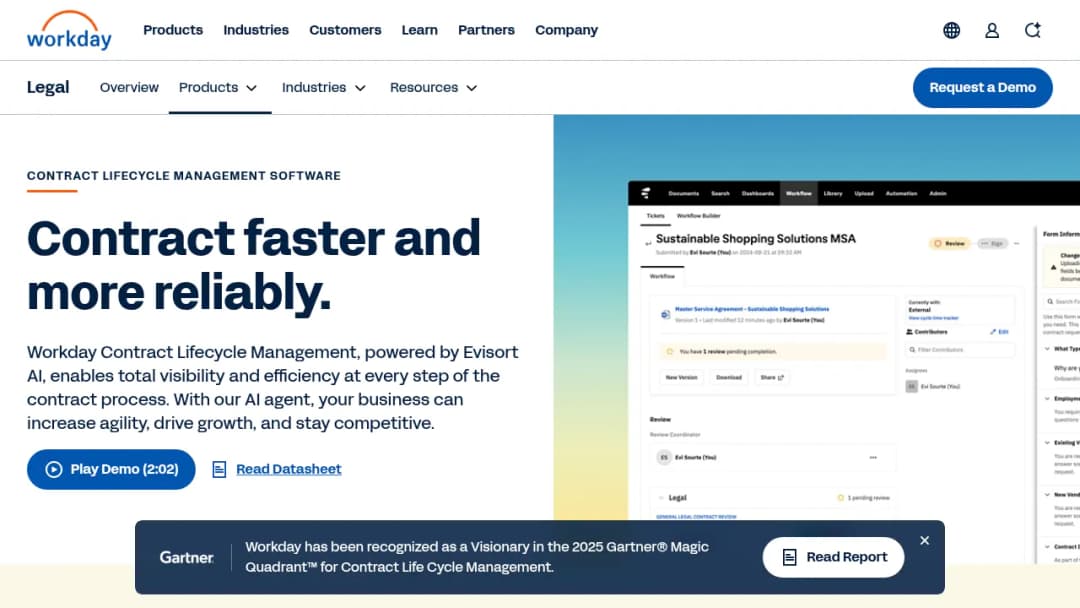Open the Read Datasheet link
The width and height of the screenshot is (1080, 608).
[x=289, y=470]
